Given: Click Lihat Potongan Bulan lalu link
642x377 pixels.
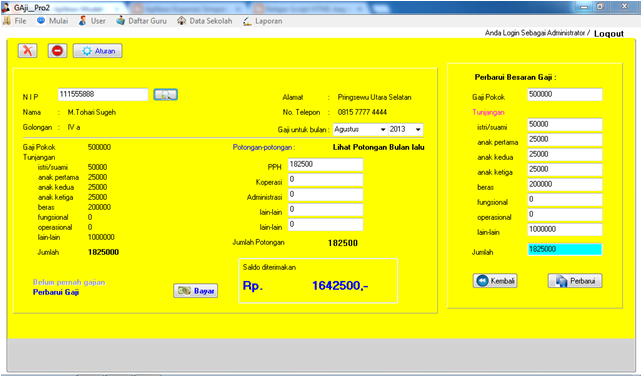Looking at the screenshot, I should click(x=378, y=147).
